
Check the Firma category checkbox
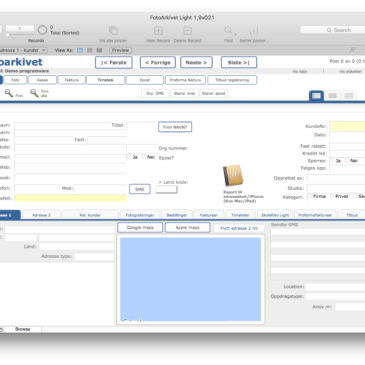tap(309, 196)
